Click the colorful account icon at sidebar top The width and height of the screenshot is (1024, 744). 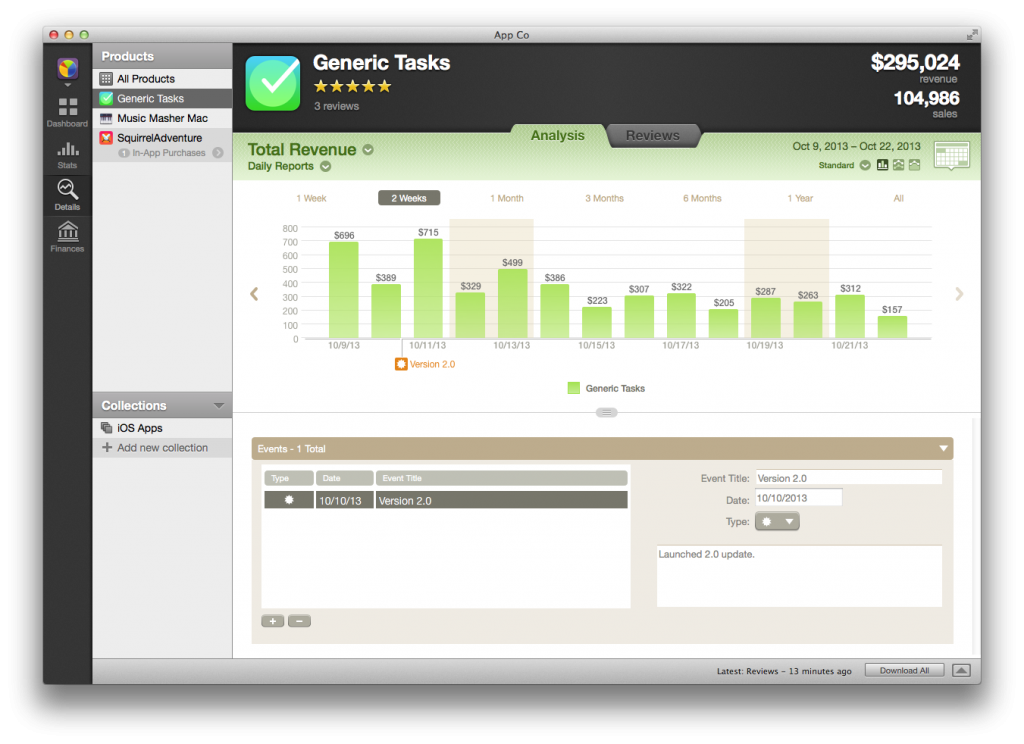[68, 68]
